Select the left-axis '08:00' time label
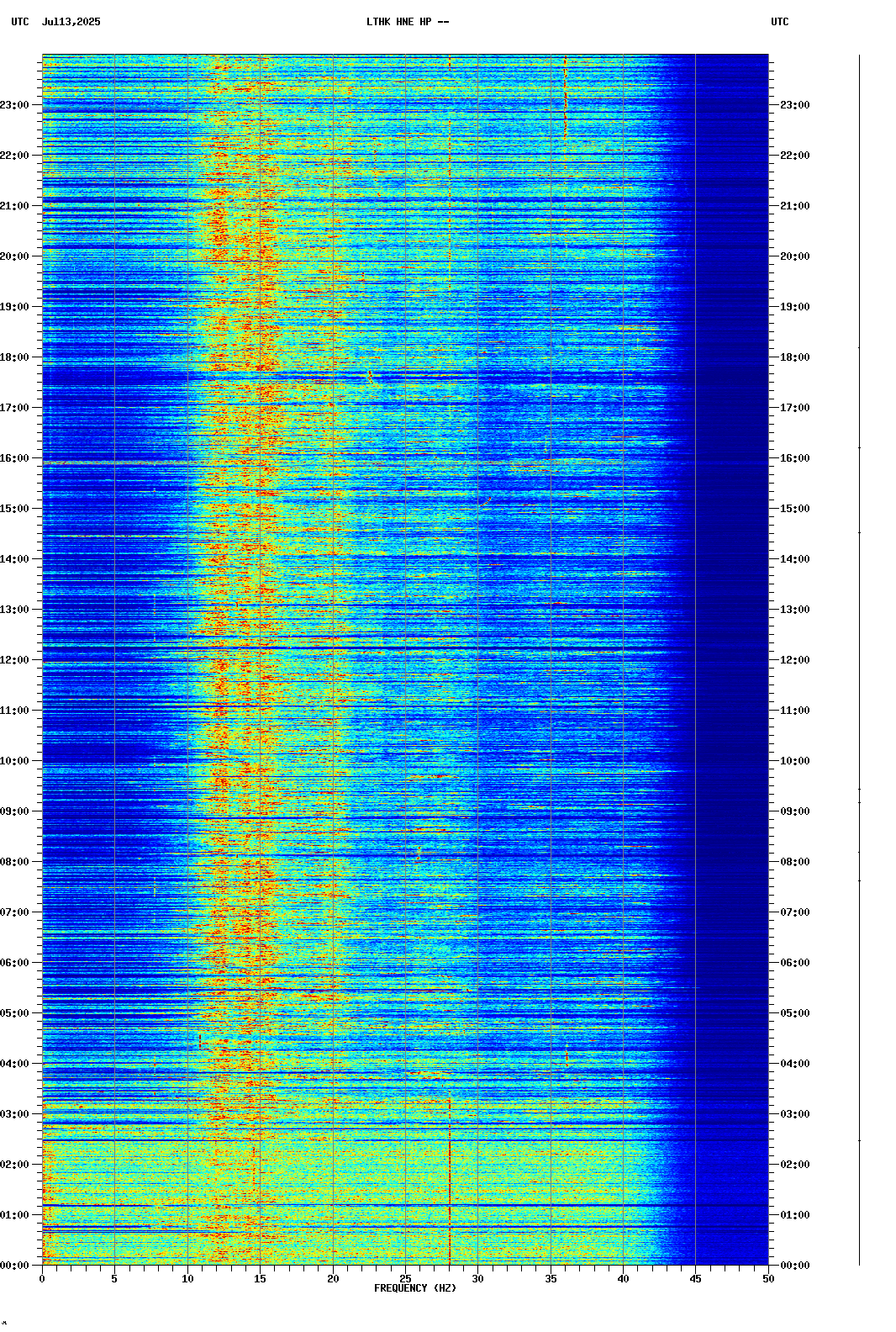The image size is (896, 1332). pyautogui.click(x=14, y=862)
